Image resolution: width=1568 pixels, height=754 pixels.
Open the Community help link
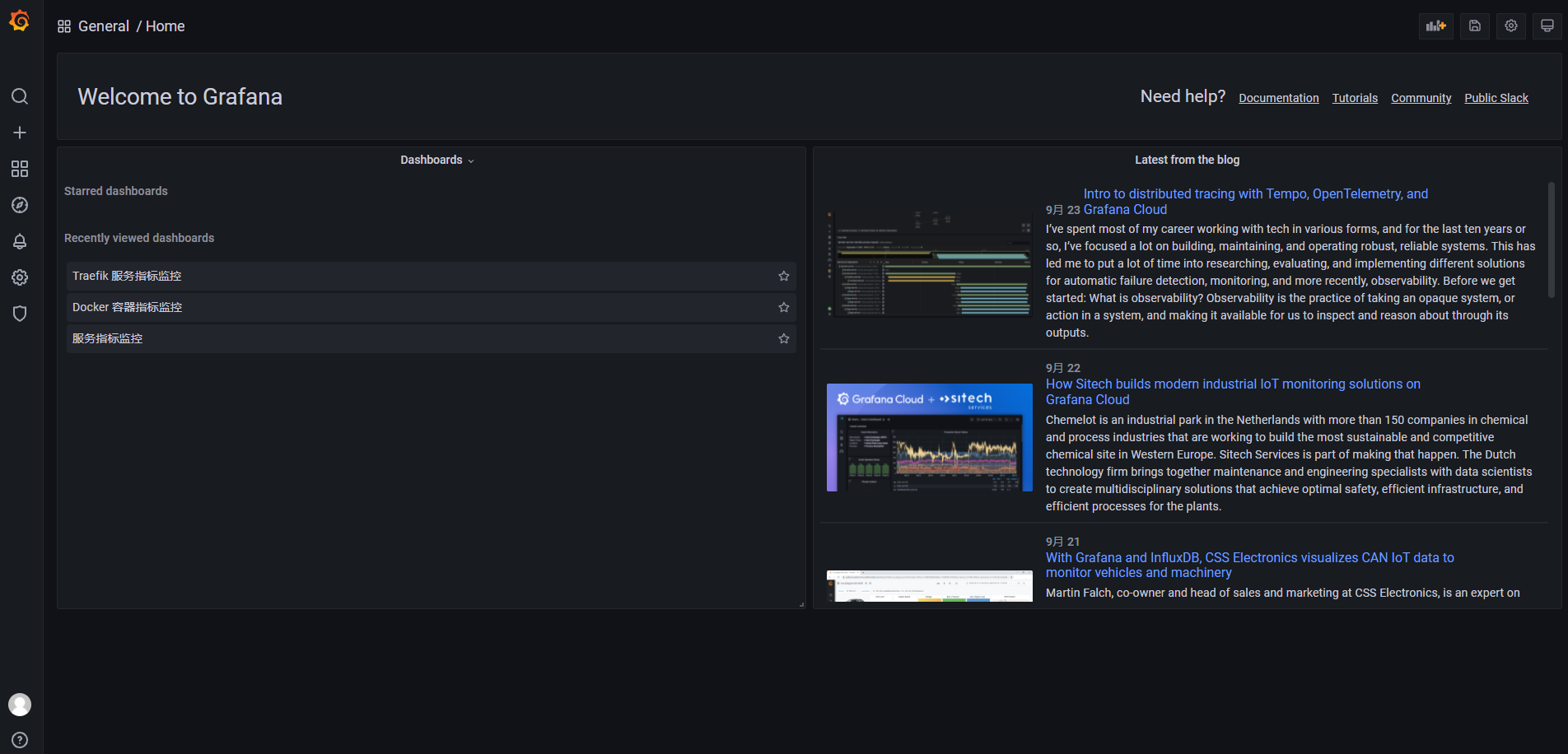coord(1421,98)
